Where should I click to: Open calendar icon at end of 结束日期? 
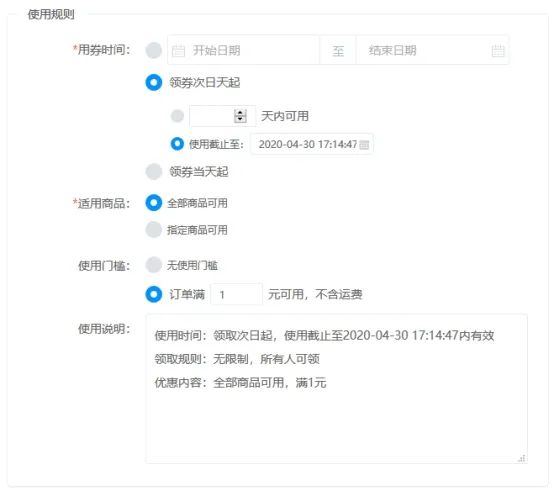[x=498, y=51]
